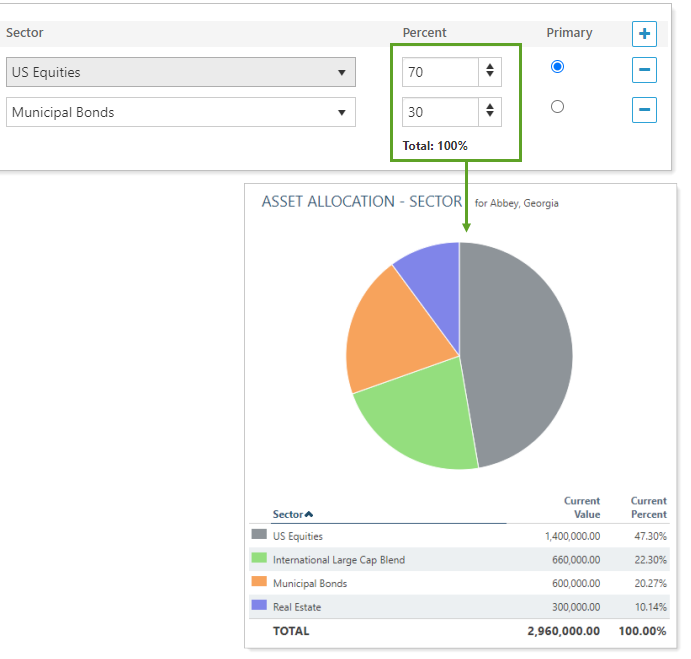Click the Current Value column header

point(581,507)
